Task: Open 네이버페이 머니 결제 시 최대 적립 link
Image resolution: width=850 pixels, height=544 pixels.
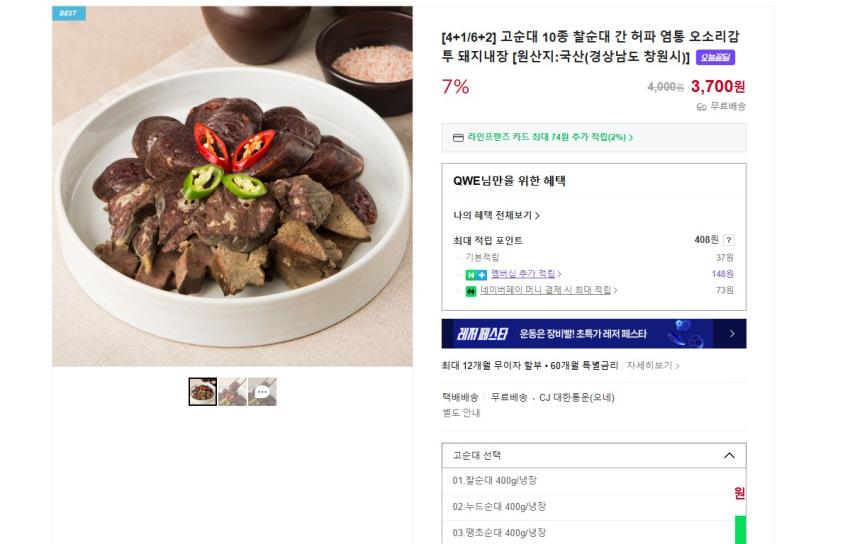Action: coord(548,290)
